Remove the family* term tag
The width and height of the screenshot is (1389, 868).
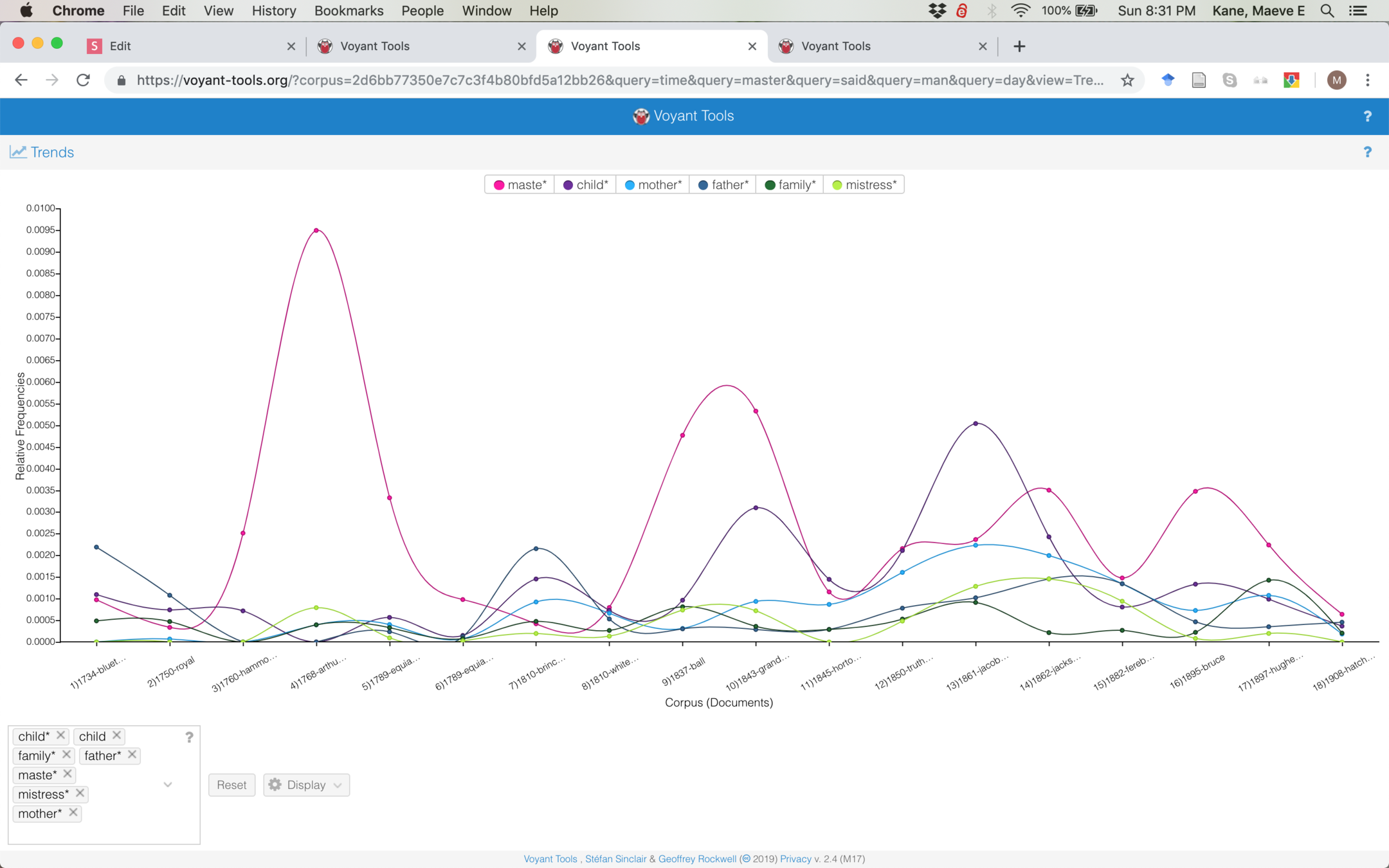66,755
